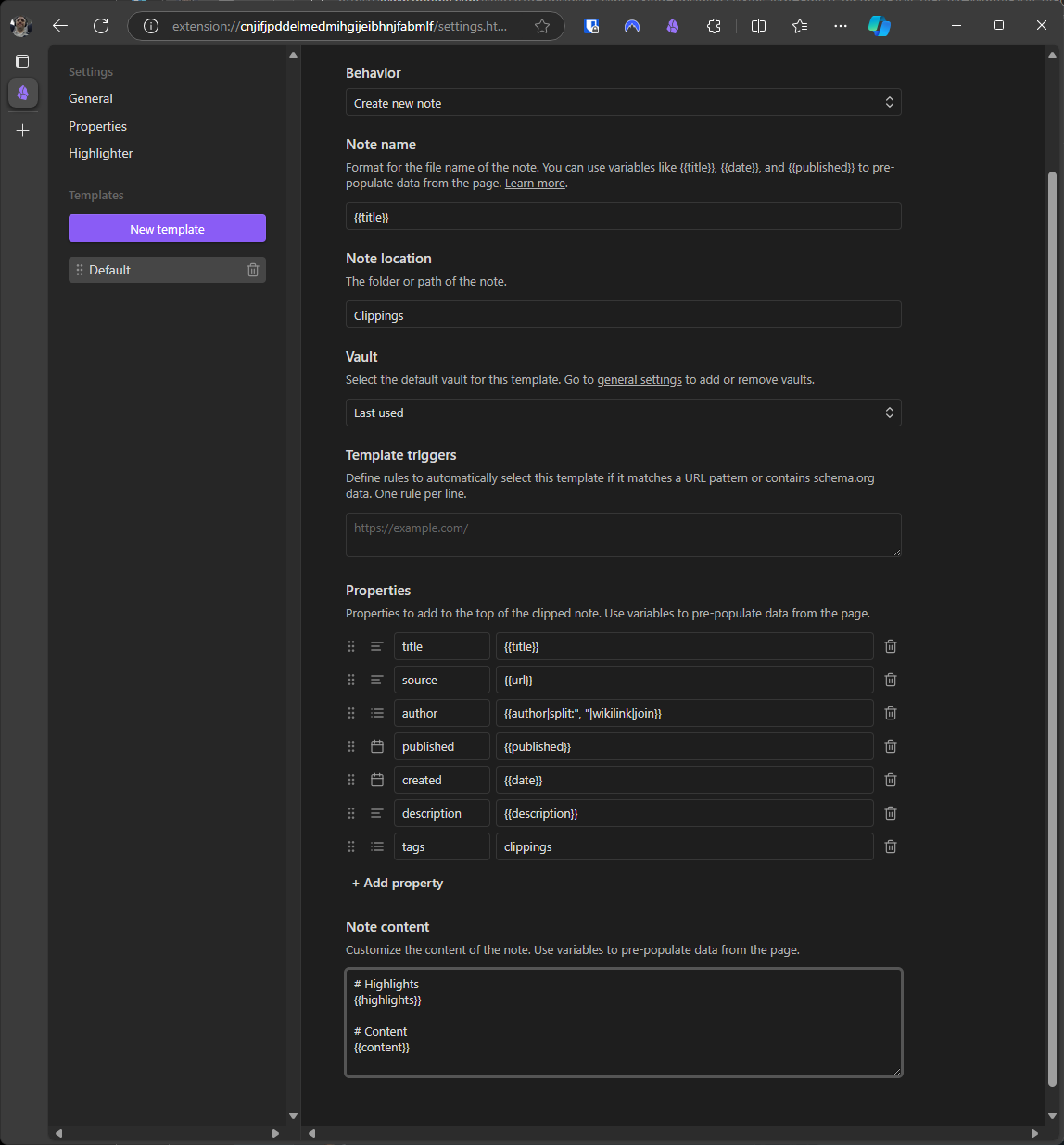Change the title property type via its text icon
Screen dimensions: 1064x1145
pyautogui.click(x=376, y=646)
